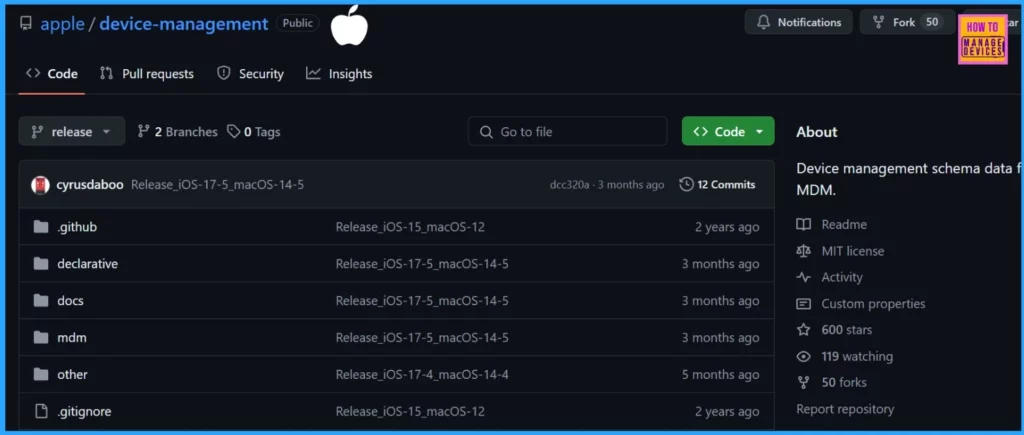Open the device-management repository link
The image size is (1024, 435).
pos(184,24)
